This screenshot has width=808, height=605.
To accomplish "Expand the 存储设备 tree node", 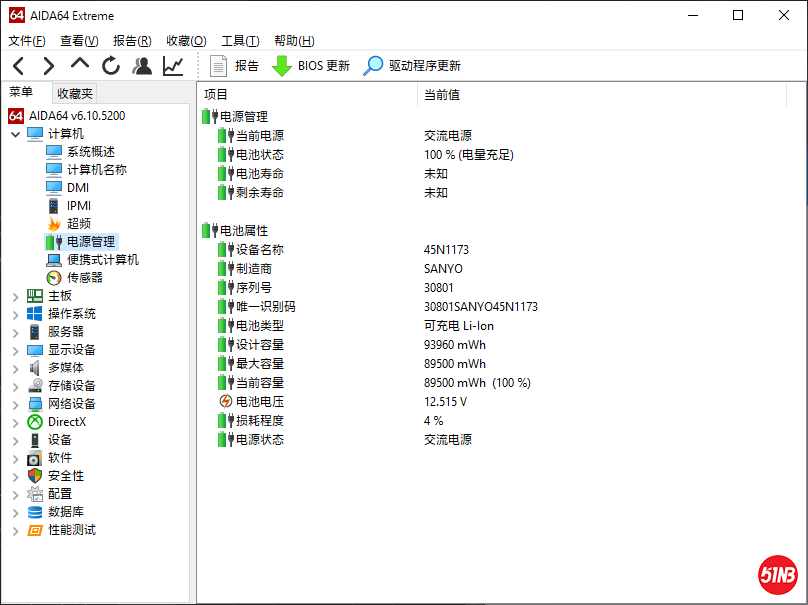I will point(16,385).
